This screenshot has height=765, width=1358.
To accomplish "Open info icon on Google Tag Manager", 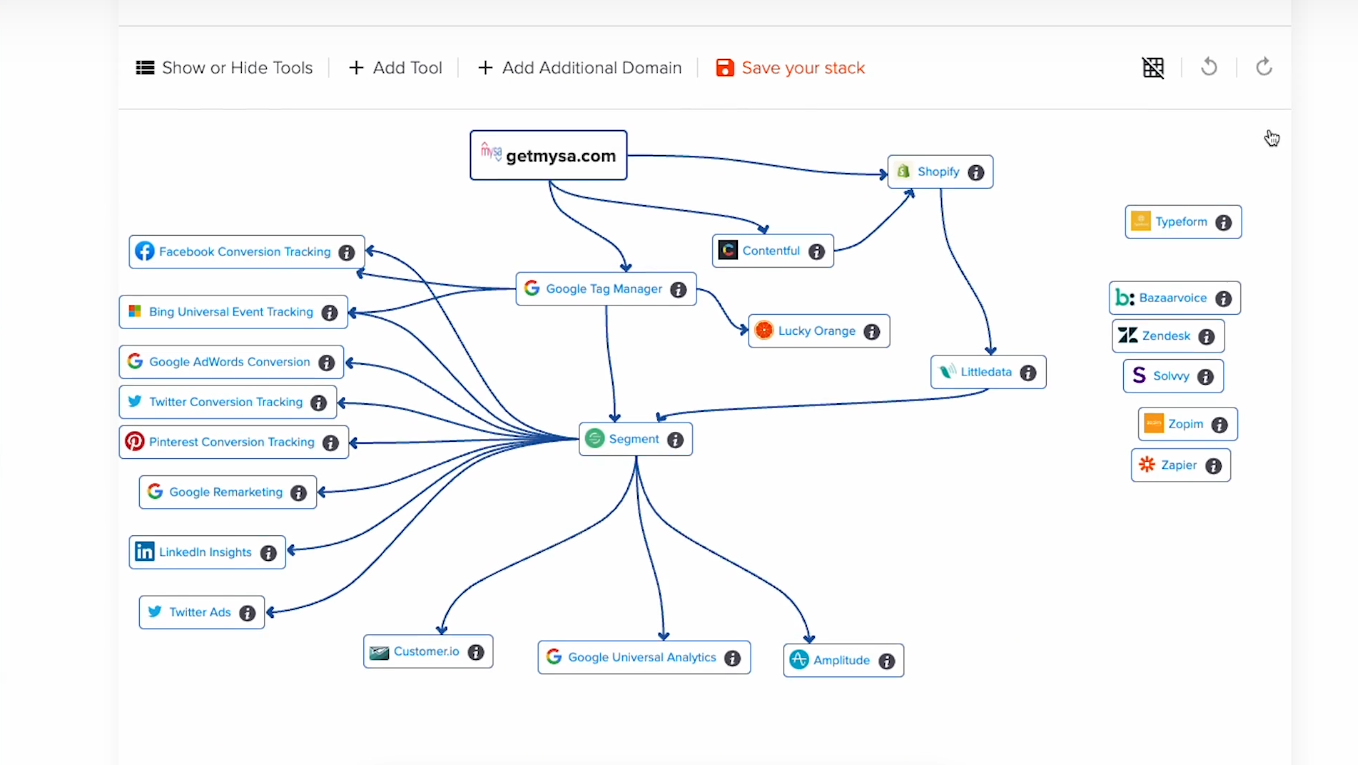I will pyautogui.click(x=679, y=290).
